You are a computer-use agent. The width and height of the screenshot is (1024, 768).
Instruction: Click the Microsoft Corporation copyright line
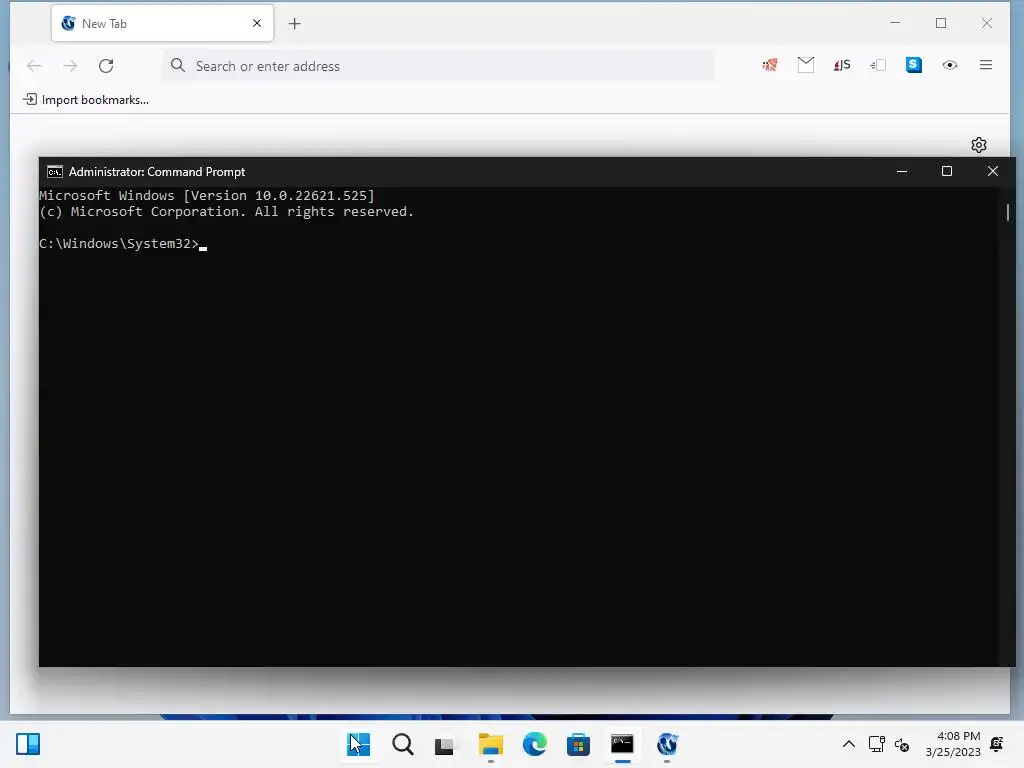click(227, 212)
